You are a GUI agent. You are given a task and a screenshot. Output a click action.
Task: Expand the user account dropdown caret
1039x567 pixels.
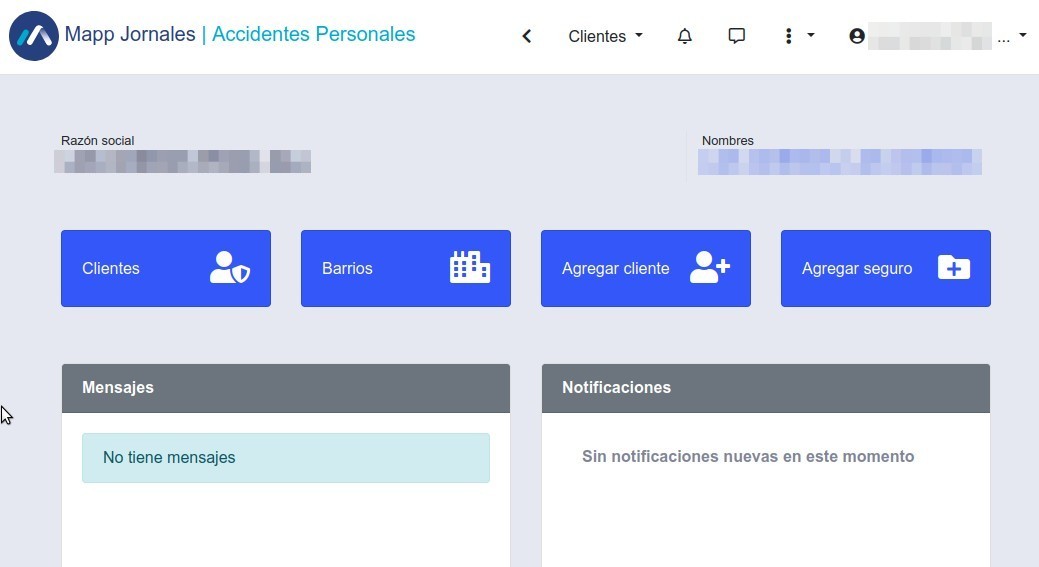[1022, 35]
